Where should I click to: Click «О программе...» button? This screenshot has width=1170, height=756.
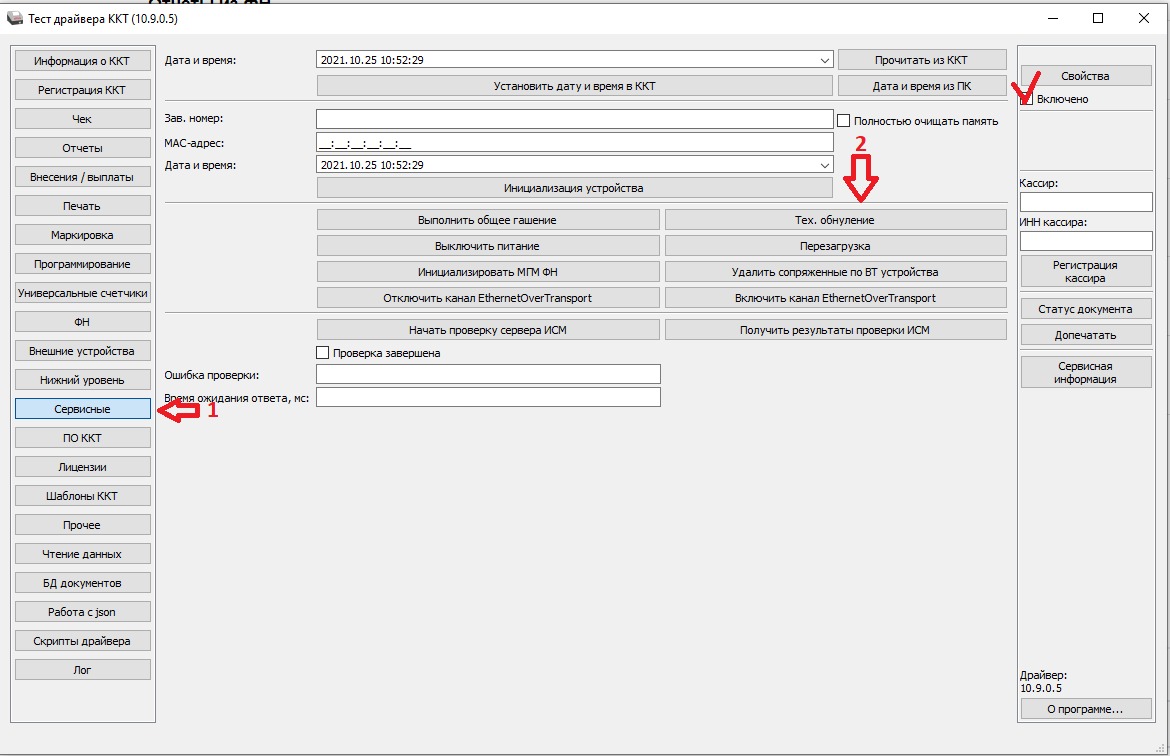(x=1085, y=709)
